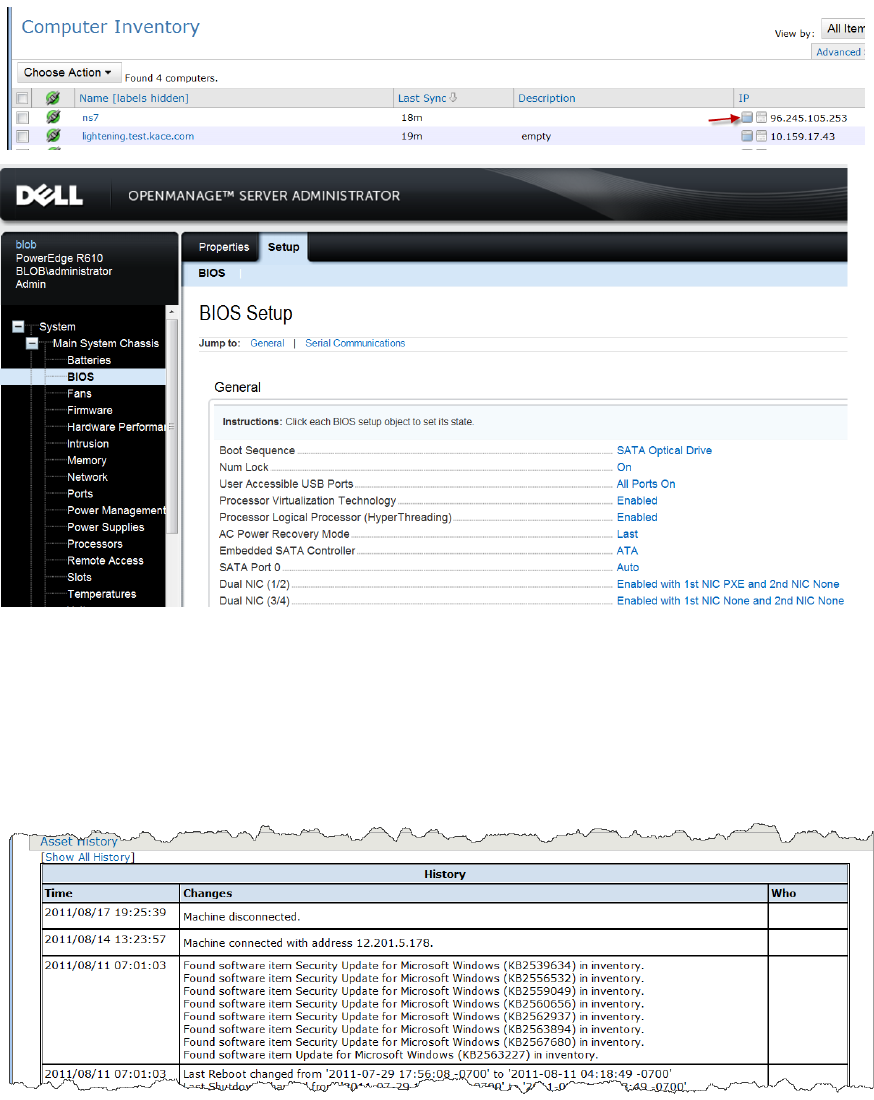The height and width of the screenshot is (1100, 874).
Task: Select Hardware Performance in the tree
Action: 116,427
